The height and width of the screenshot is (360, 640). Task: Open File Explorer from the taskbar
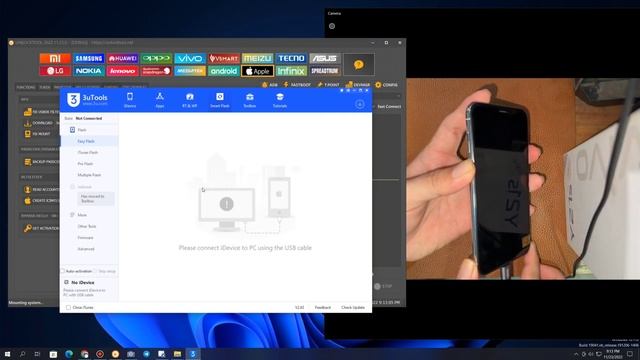pos(178,354)
